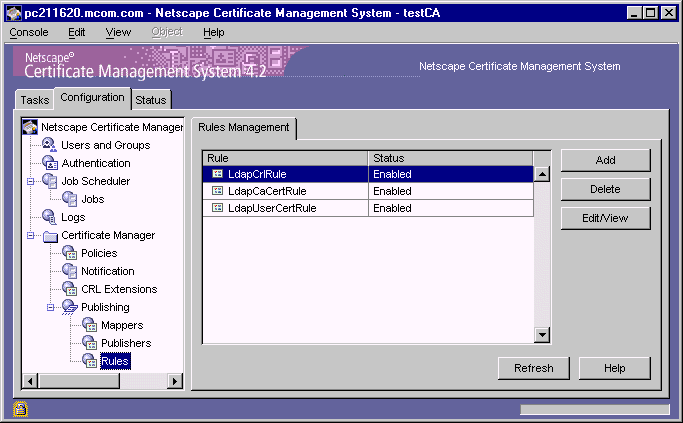Switch to the Tasks tab
The image size is (683, 423).
coord(34,100)
